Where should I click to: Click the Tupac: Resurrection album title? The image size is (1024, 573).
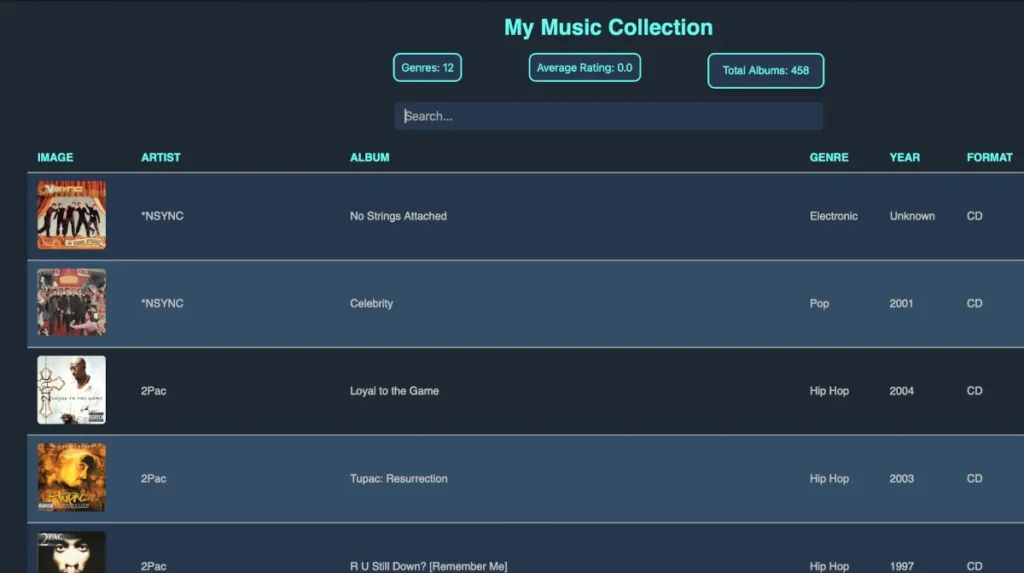pyautogui.click(x=398, y=478)
